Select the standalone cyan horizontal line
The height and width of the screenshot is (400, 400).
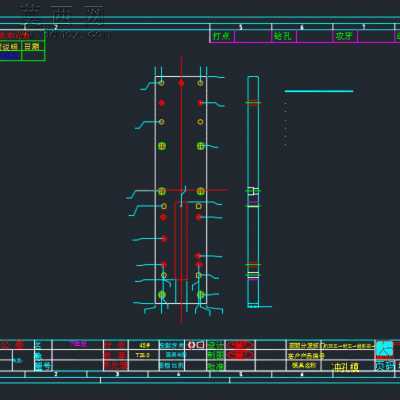[319, 91]
